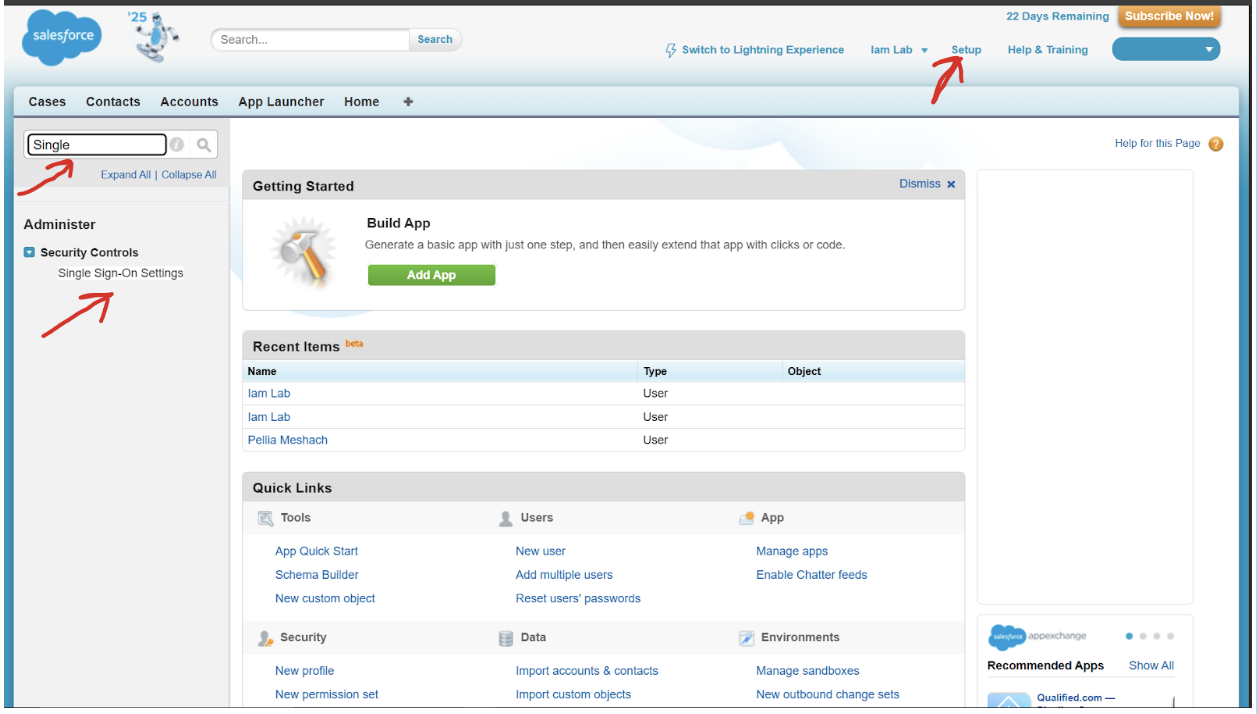Click the magnifier icon in Setup quick find
This screenshot has width=1258, height=714.
pos(204,145)
